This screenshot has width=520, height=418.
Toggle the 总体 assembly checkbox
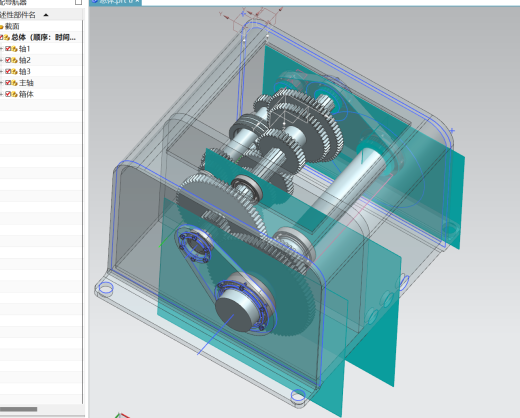point(1,37)
